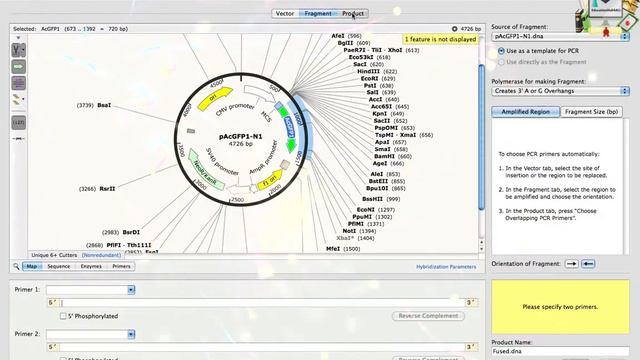Click the 1 feature is not displayed notice

[440, 39]
